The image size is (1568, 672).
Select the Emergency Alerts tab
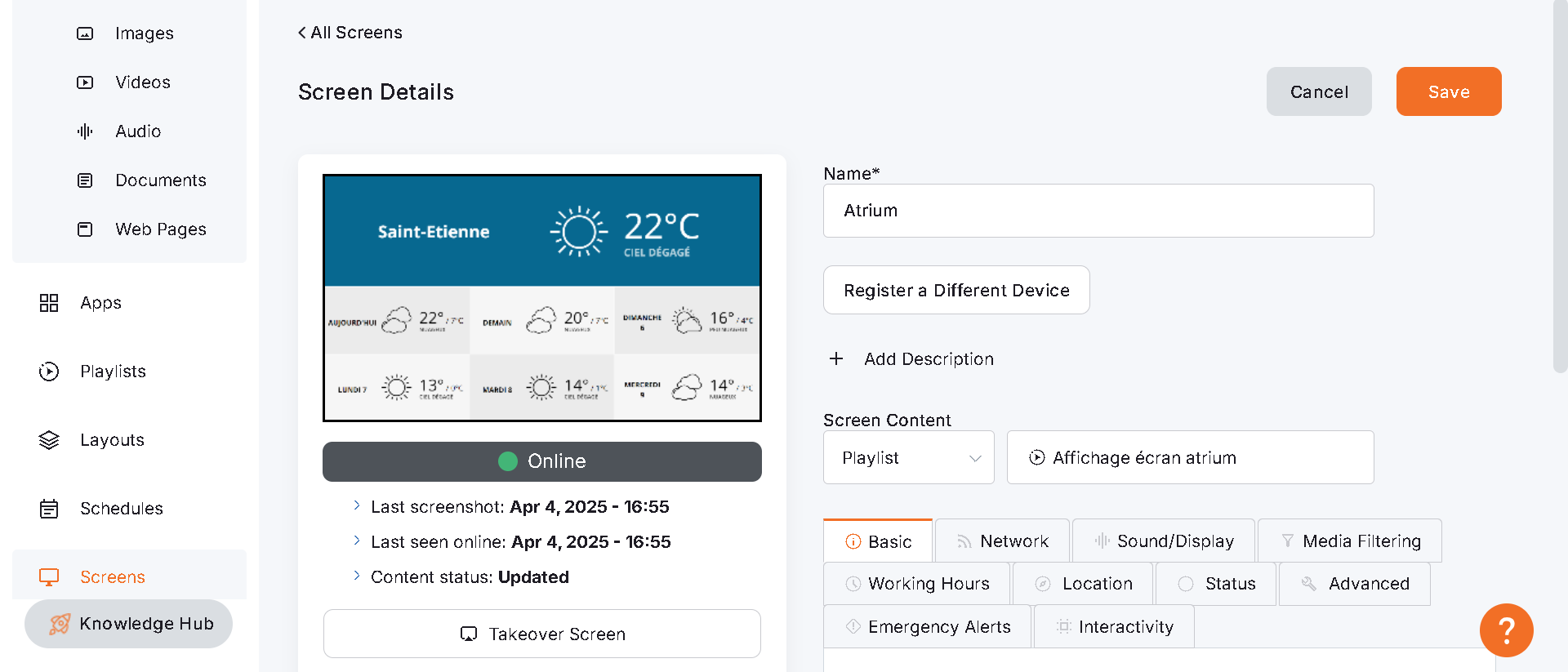tap(928, 627)
